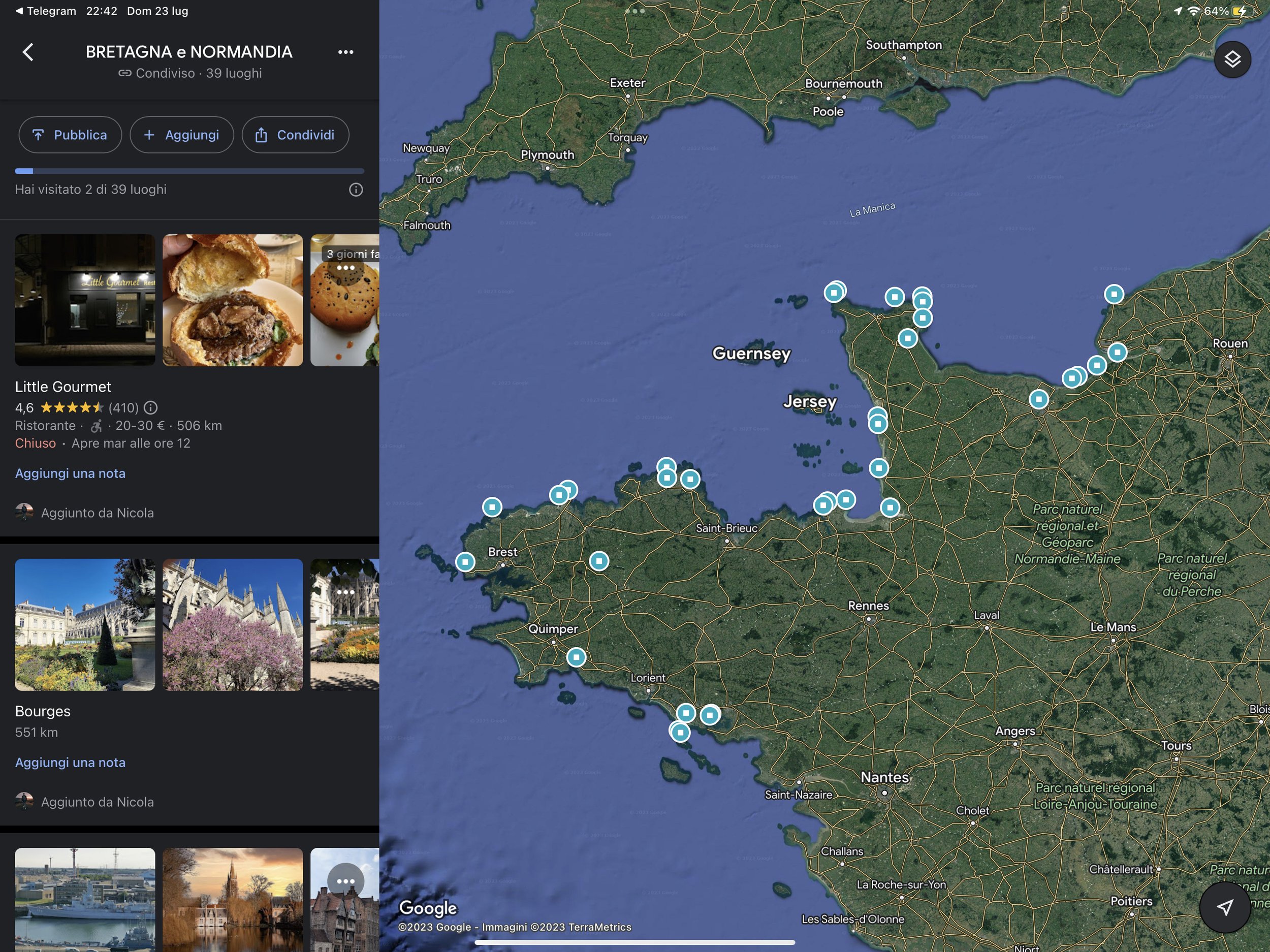Click the Southampton label on the map
Screen dimensions: 1270x952
(x=904, y=45)
